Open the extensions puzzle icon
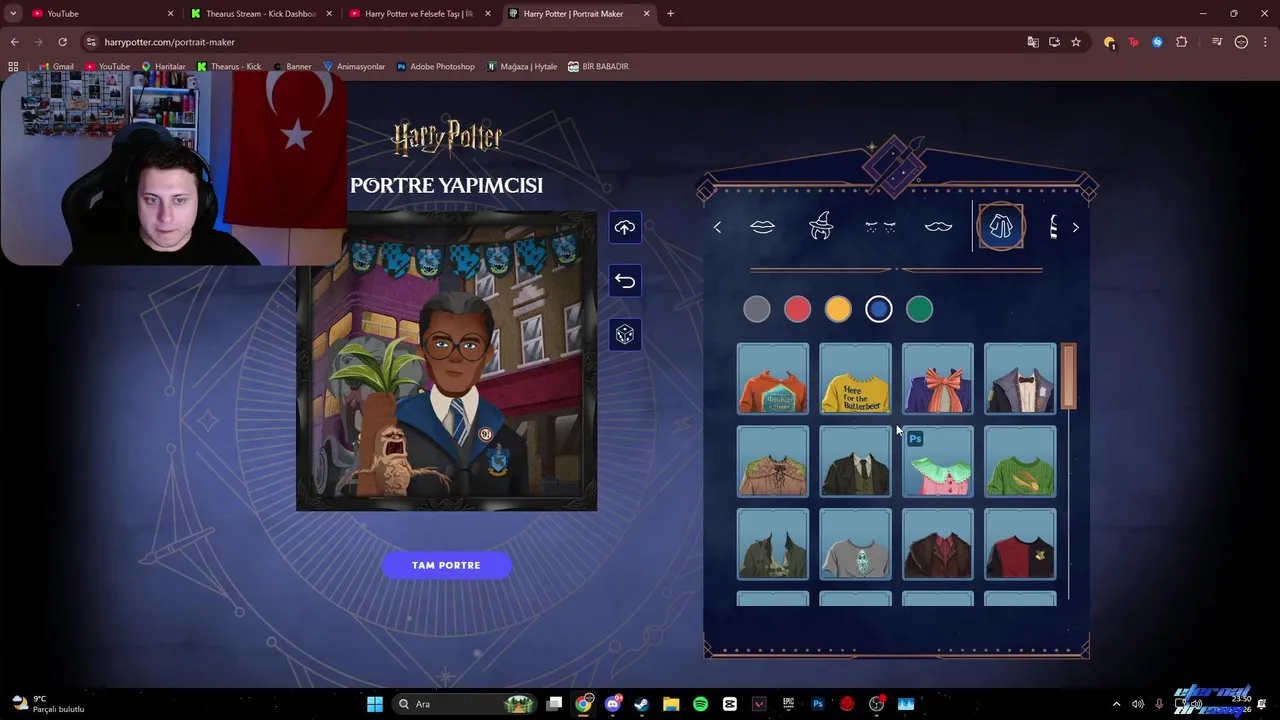 [1182, 42]
